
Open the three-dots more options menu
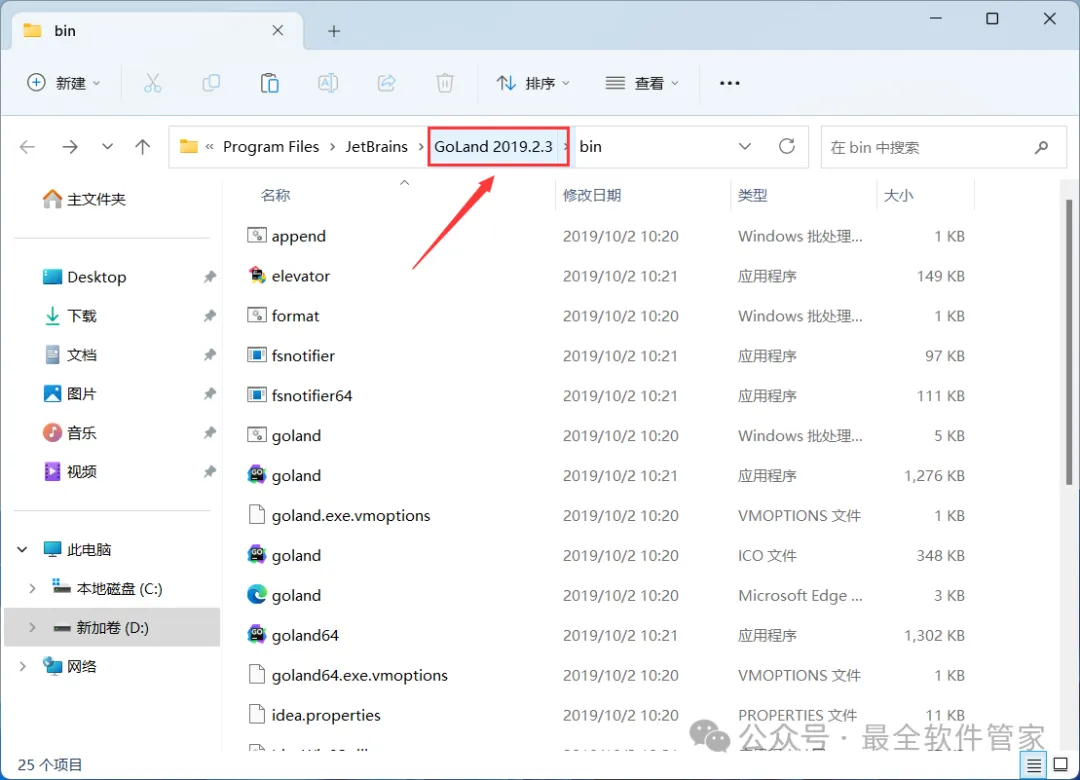point(729,83)
